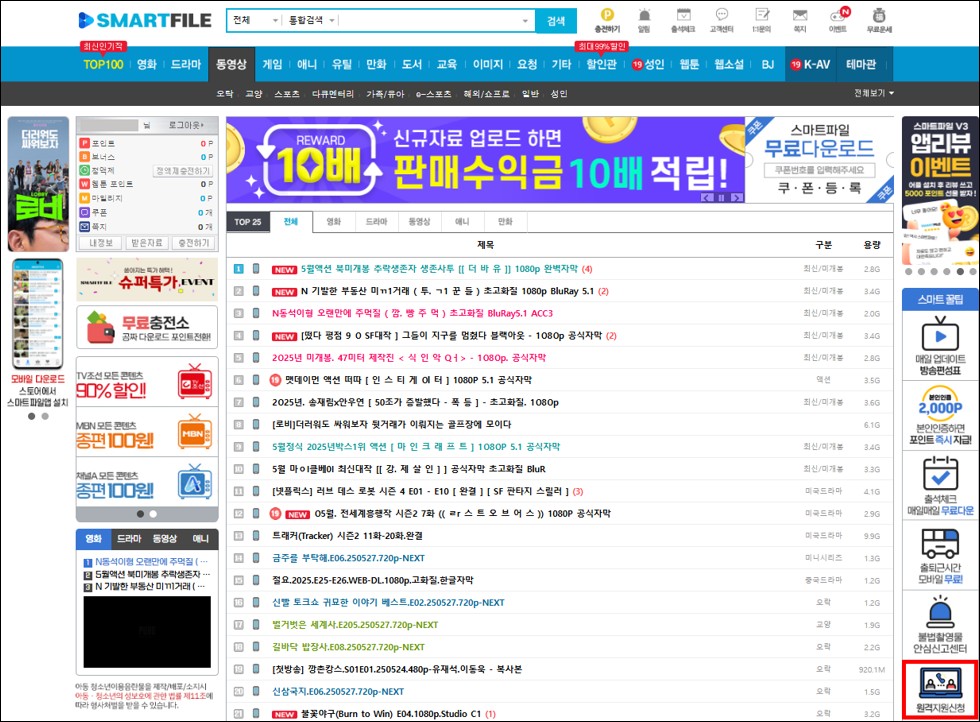Open 트래커(Tracker) 시즌2 11화-20화.완결
This screenshot has width=980, height=722.
347,536
